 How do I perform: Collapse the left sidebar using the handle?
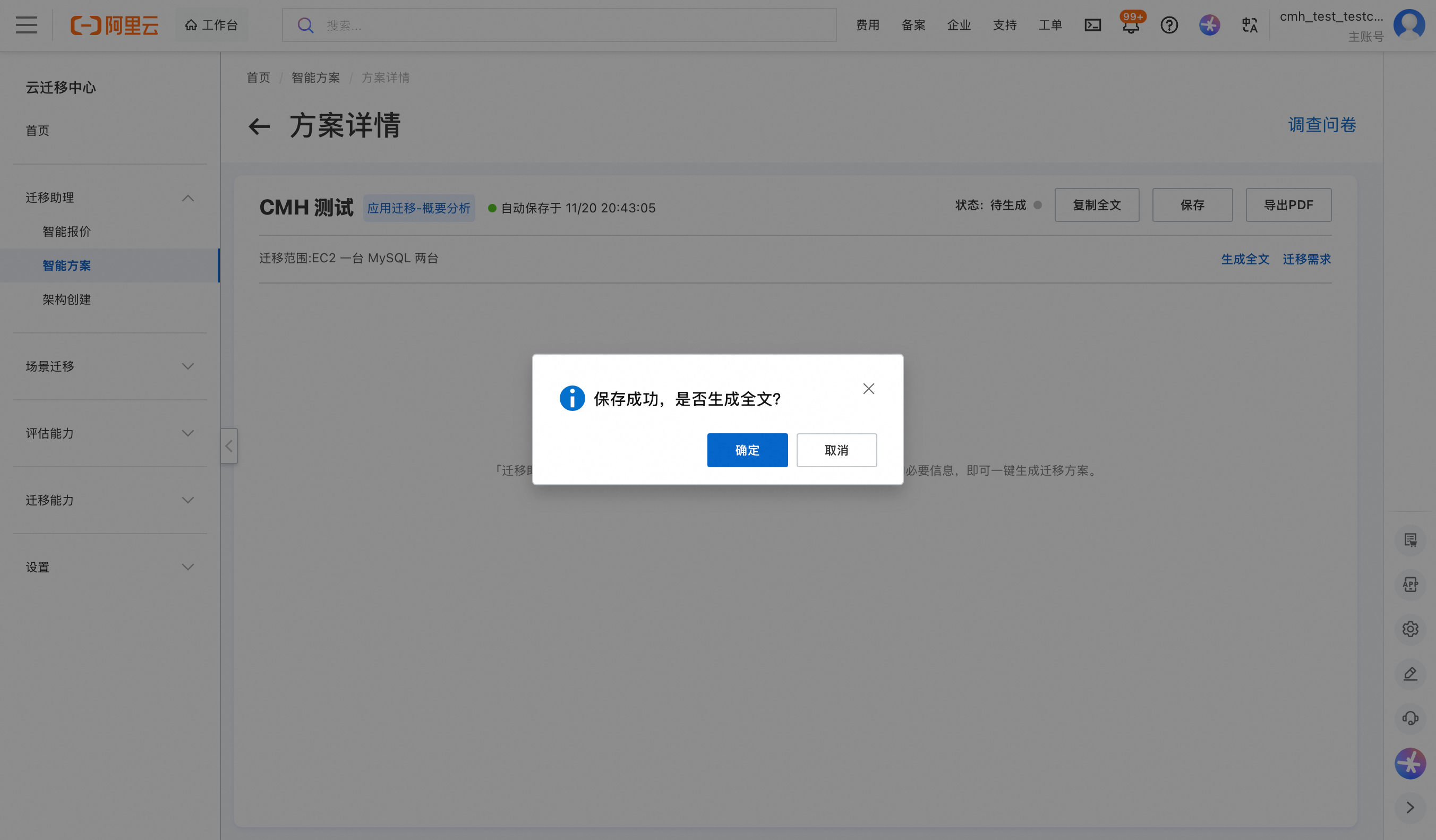point(229,445)
